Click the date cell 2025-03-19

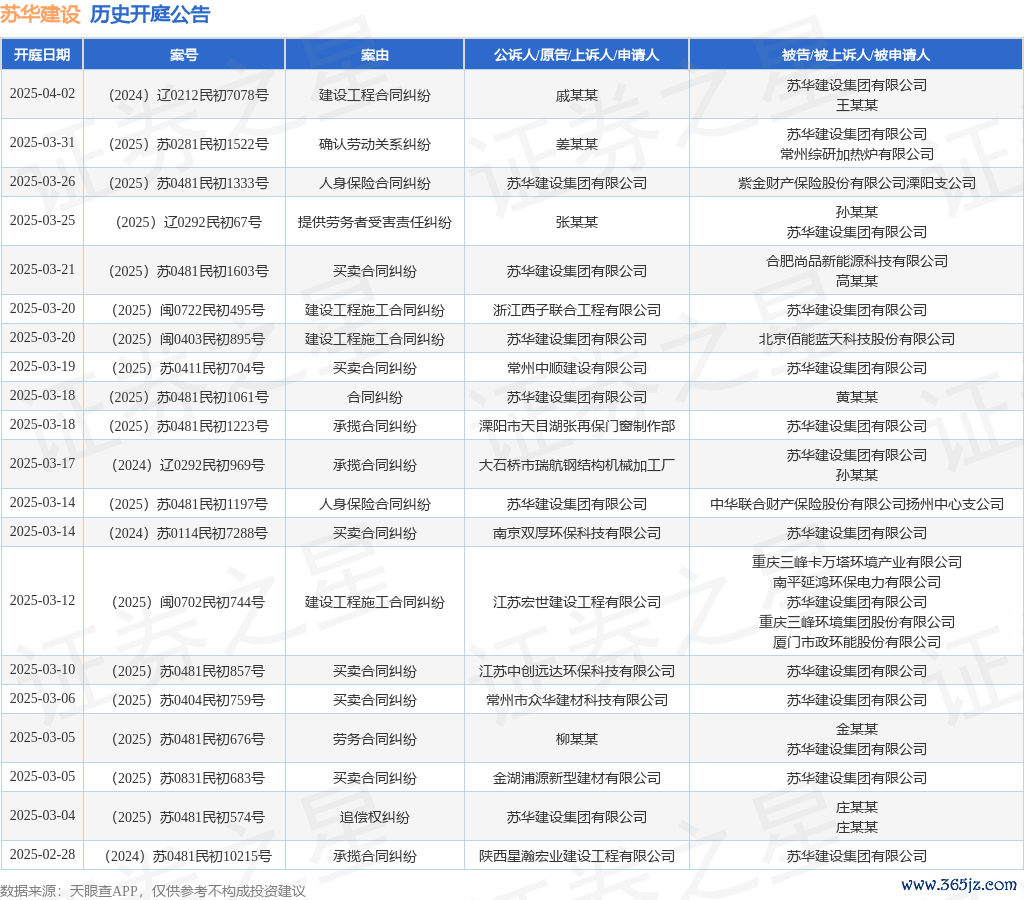coord(42,366)
